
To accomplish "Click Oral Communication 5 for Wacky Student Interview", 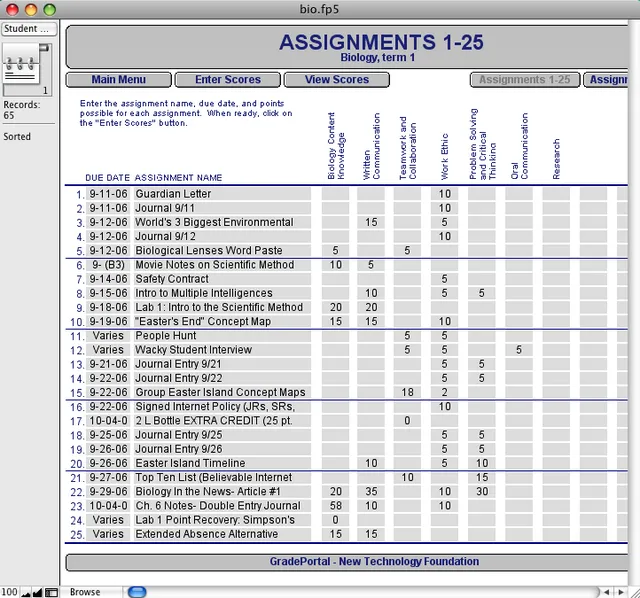I will (x=519, y=350).
